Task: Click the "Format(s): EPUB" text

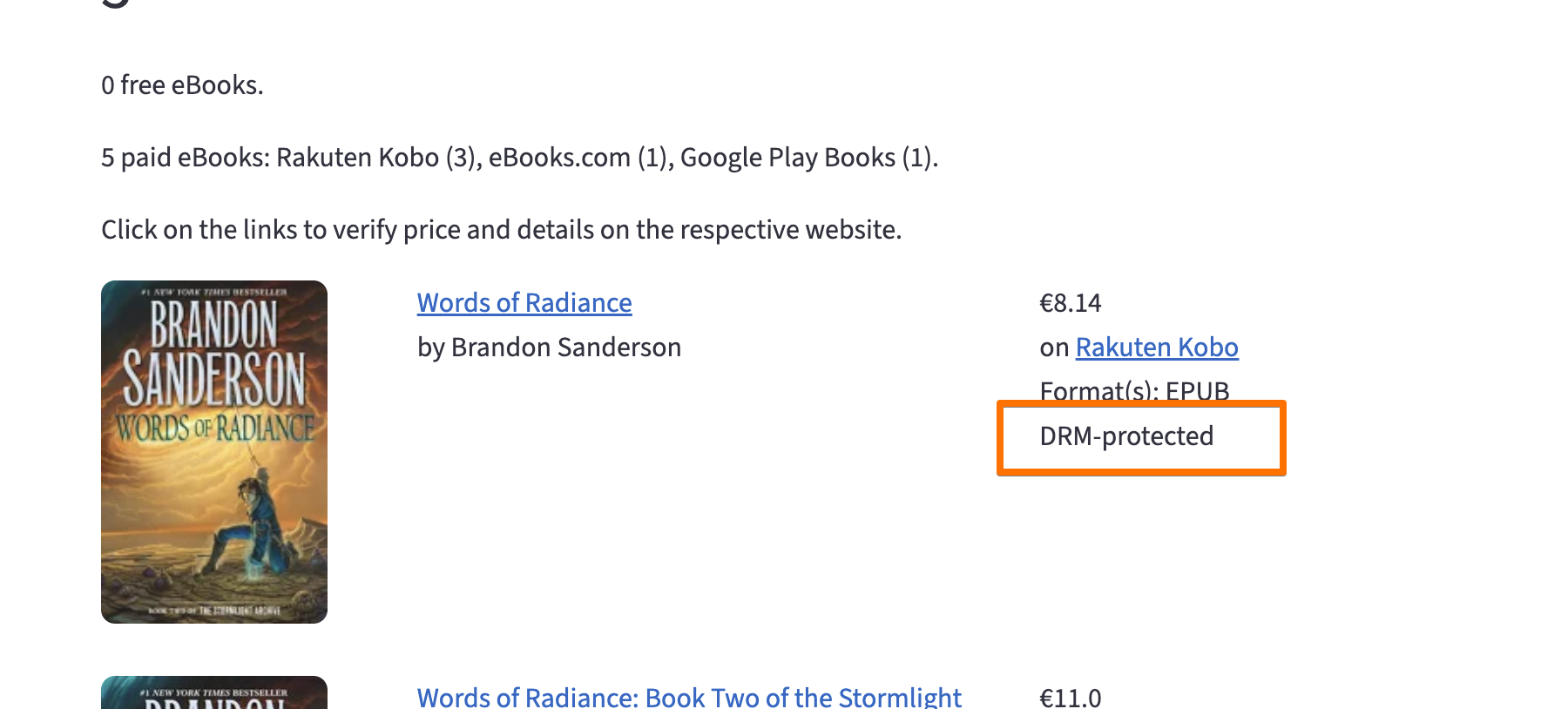Action: (x=1133, y=390)
